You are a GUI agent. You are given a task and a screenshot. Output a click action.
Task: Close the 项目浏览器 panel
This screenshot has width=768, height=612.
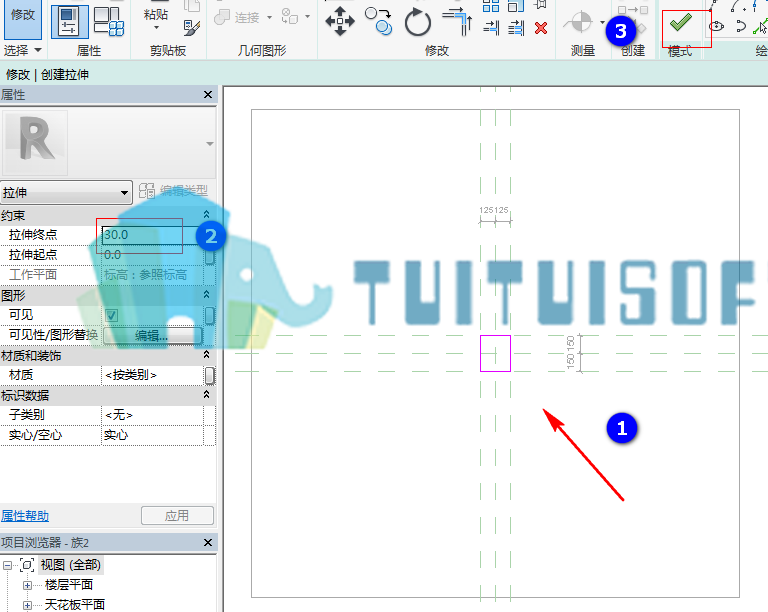[x=208, y=542]
